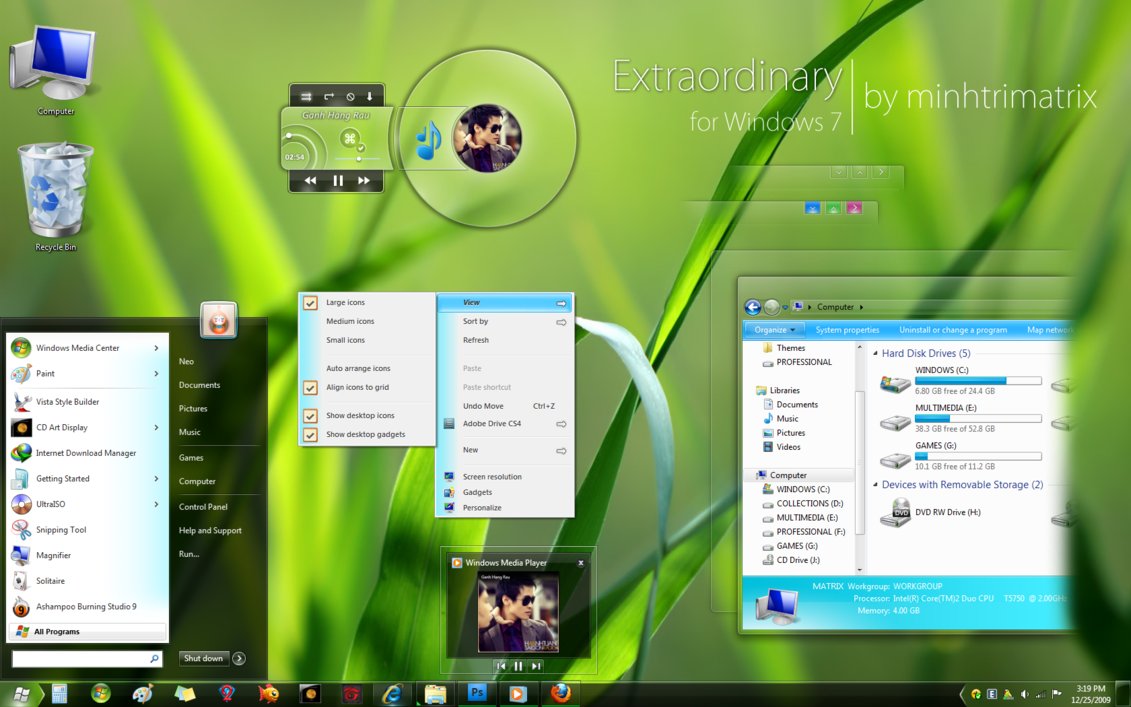
Task: Select Personalize from the context menu
Action: (x=482, y=508)
